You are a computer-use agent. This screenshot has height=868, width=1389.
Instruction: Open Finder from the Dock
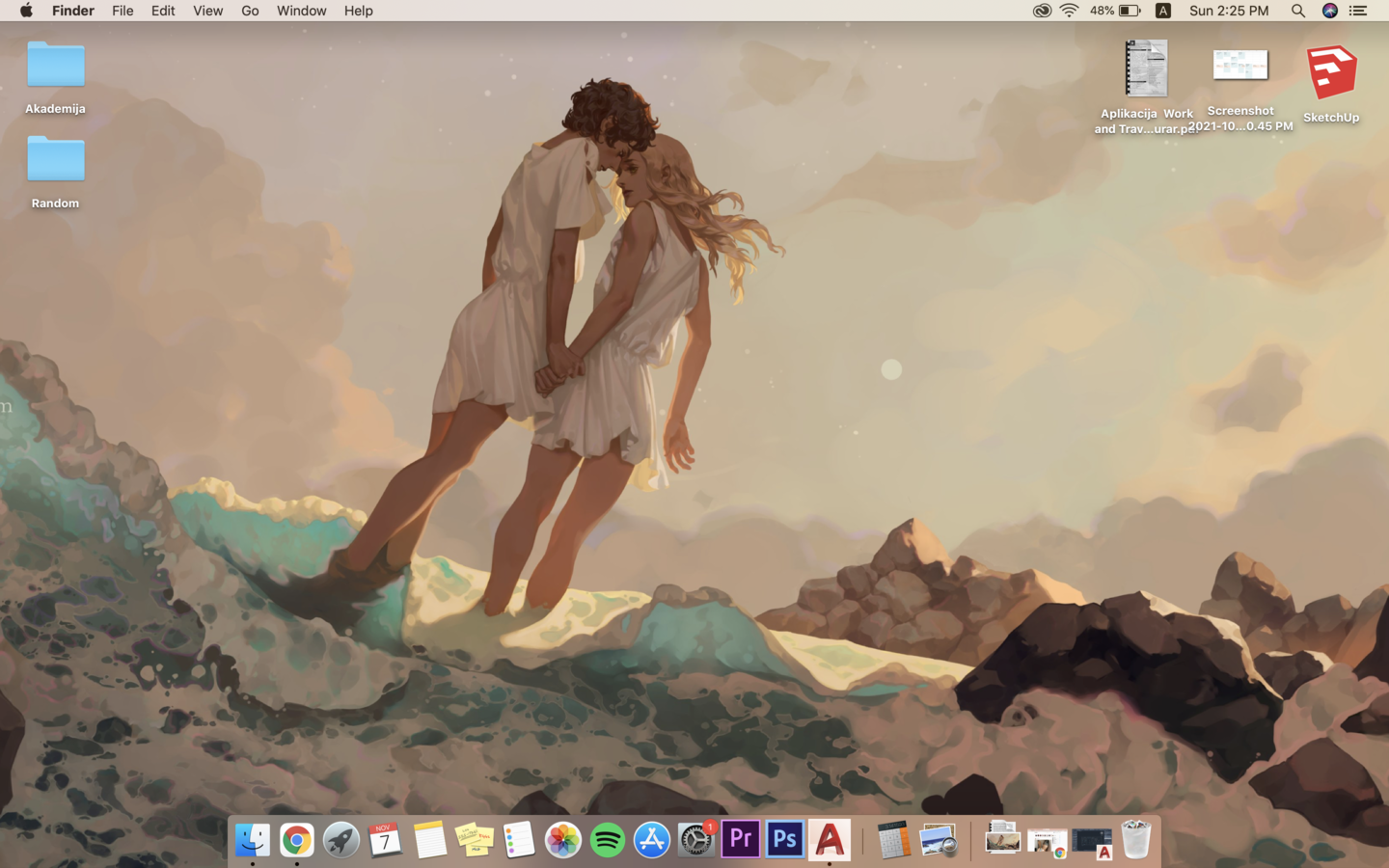tap(253, 840)
